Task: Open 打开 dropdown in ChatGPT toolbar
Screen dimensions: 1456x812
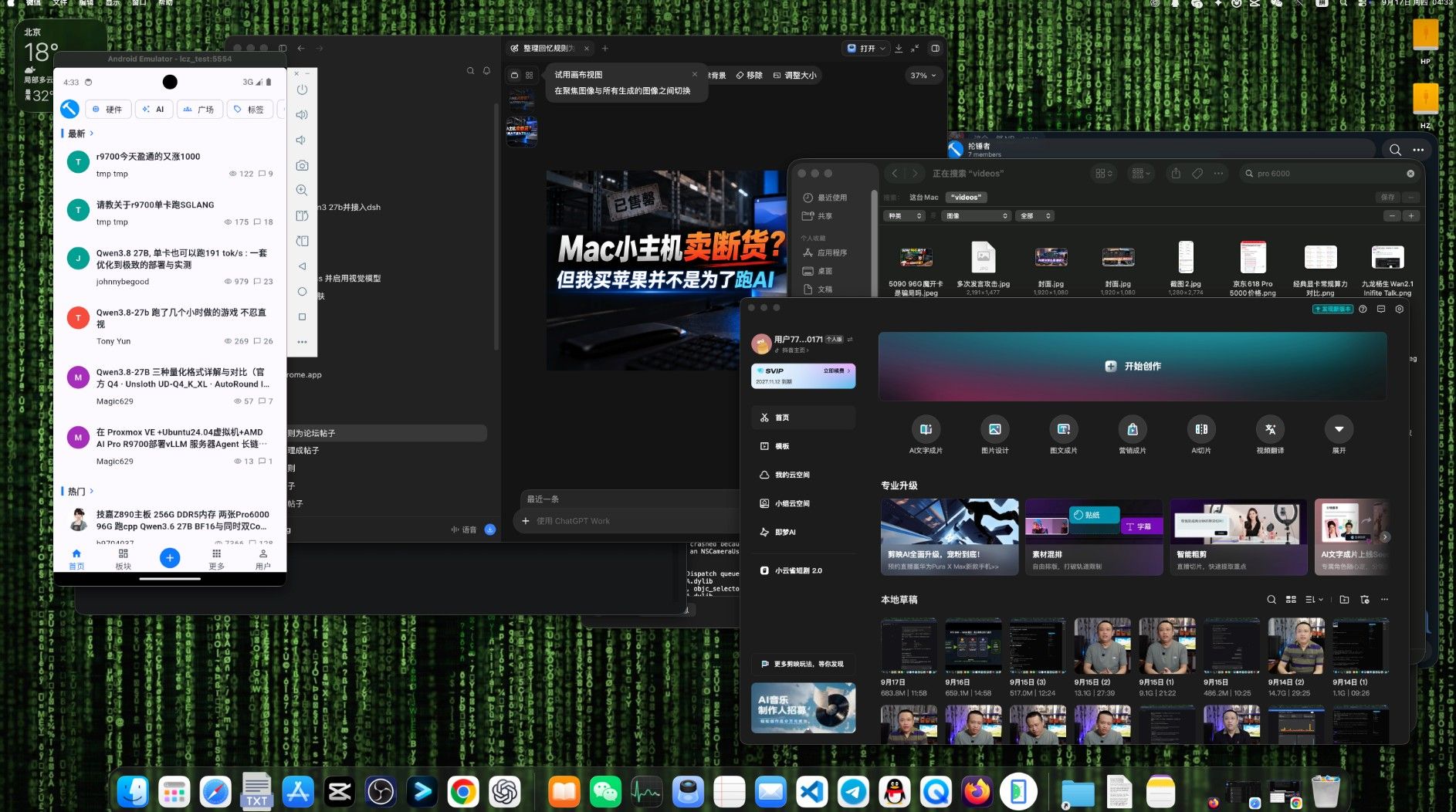Action: coord(866,48)
